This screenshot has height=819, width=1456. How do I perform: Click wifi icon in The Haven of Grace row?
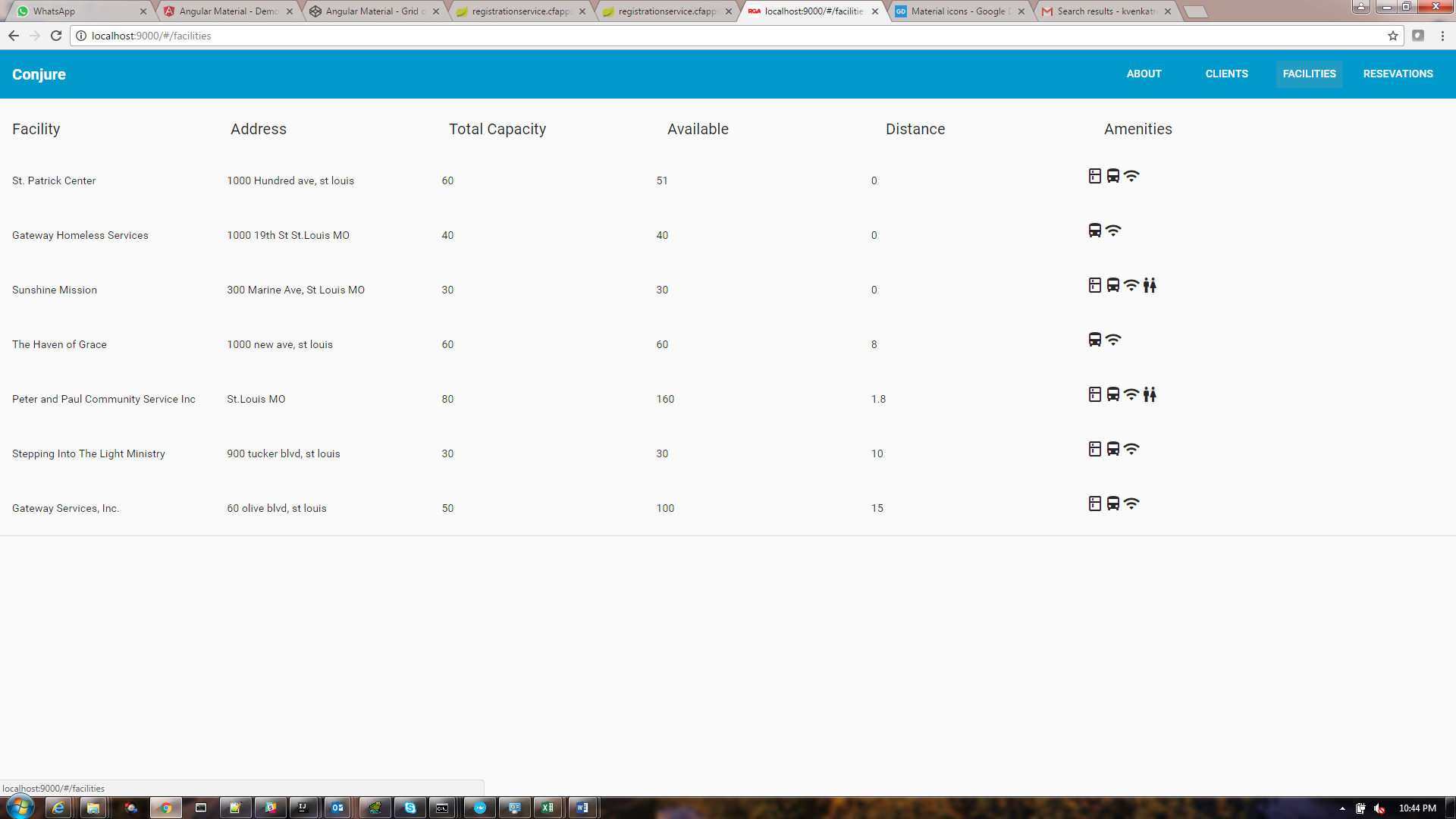click(x=1113, y=340)
